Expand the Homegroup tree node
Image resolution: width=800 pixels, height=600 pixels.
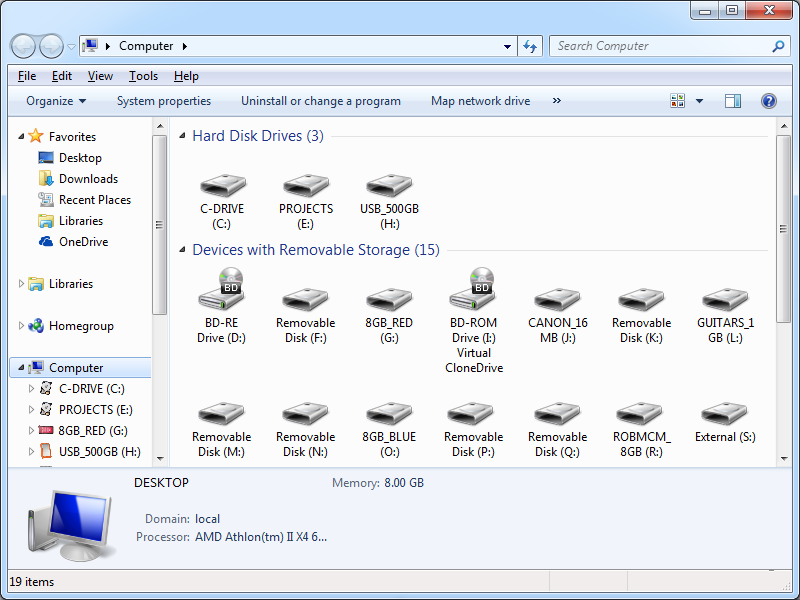pos(22,326)
